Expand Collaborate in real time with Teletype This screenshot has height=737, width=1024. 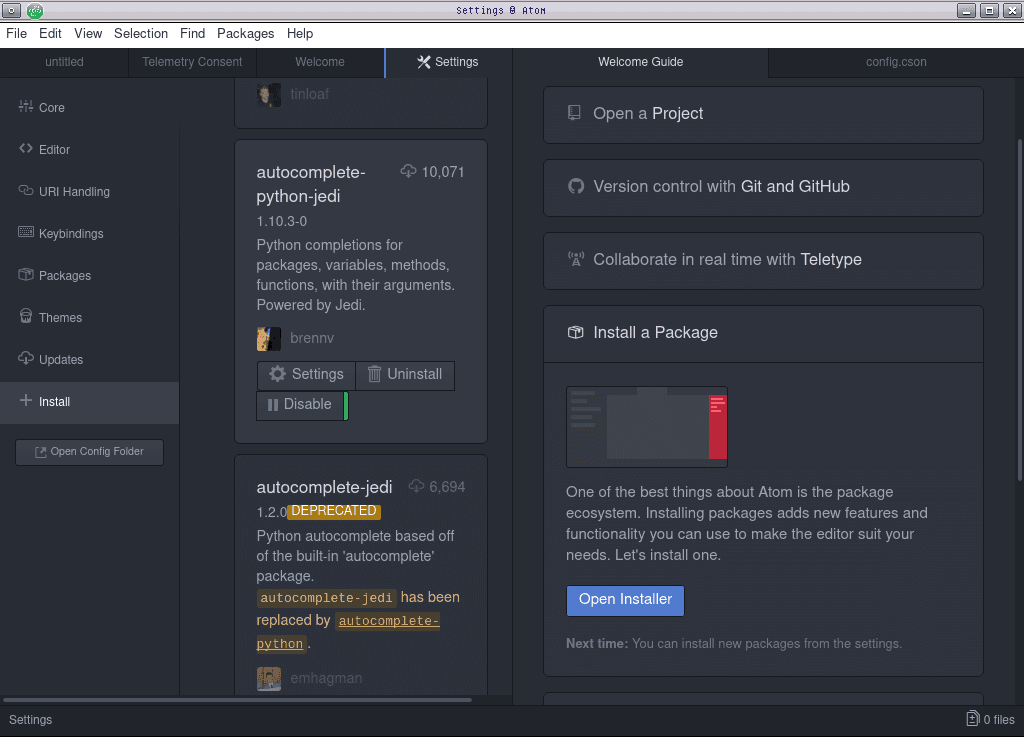[x=763, y=260]
